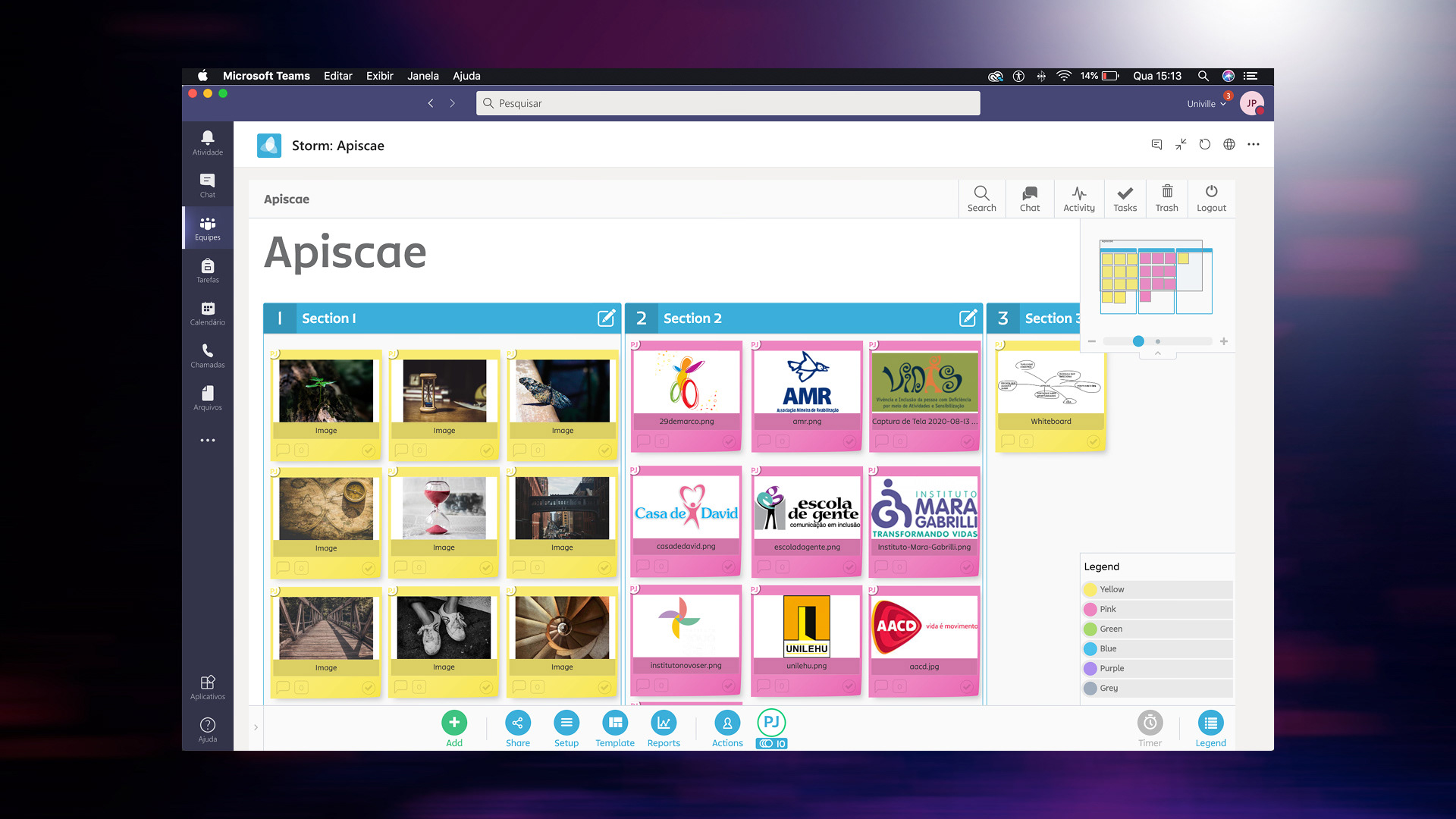Screen dimensions: 1456x819
Task: Open Chamadas in Teams sidebar
Action: click(x=207, y=355)
